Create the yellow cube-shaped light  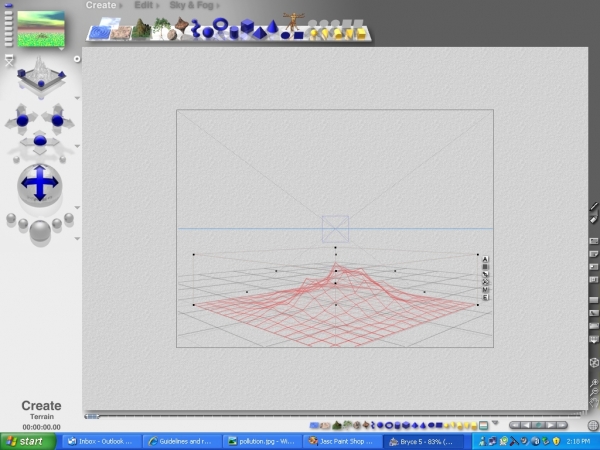click(x=362, y=34)
